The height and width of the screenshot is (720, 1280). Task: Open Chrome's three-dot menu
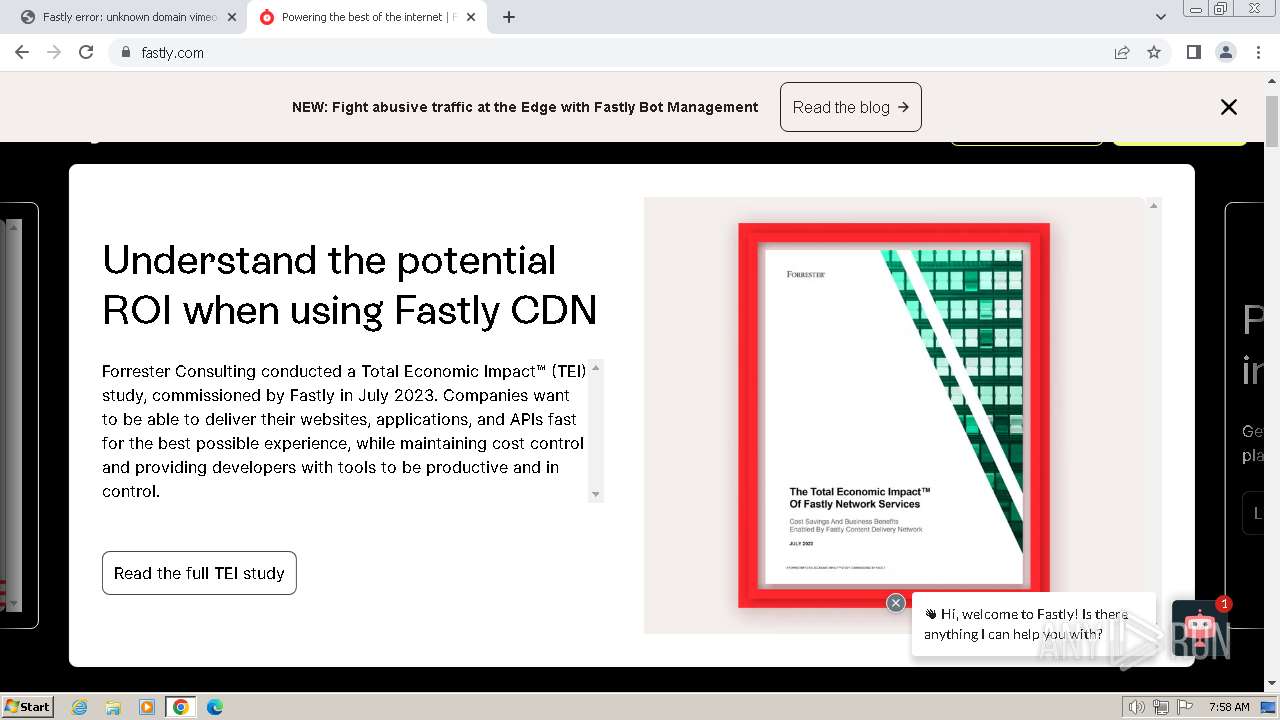[1259, 52]
